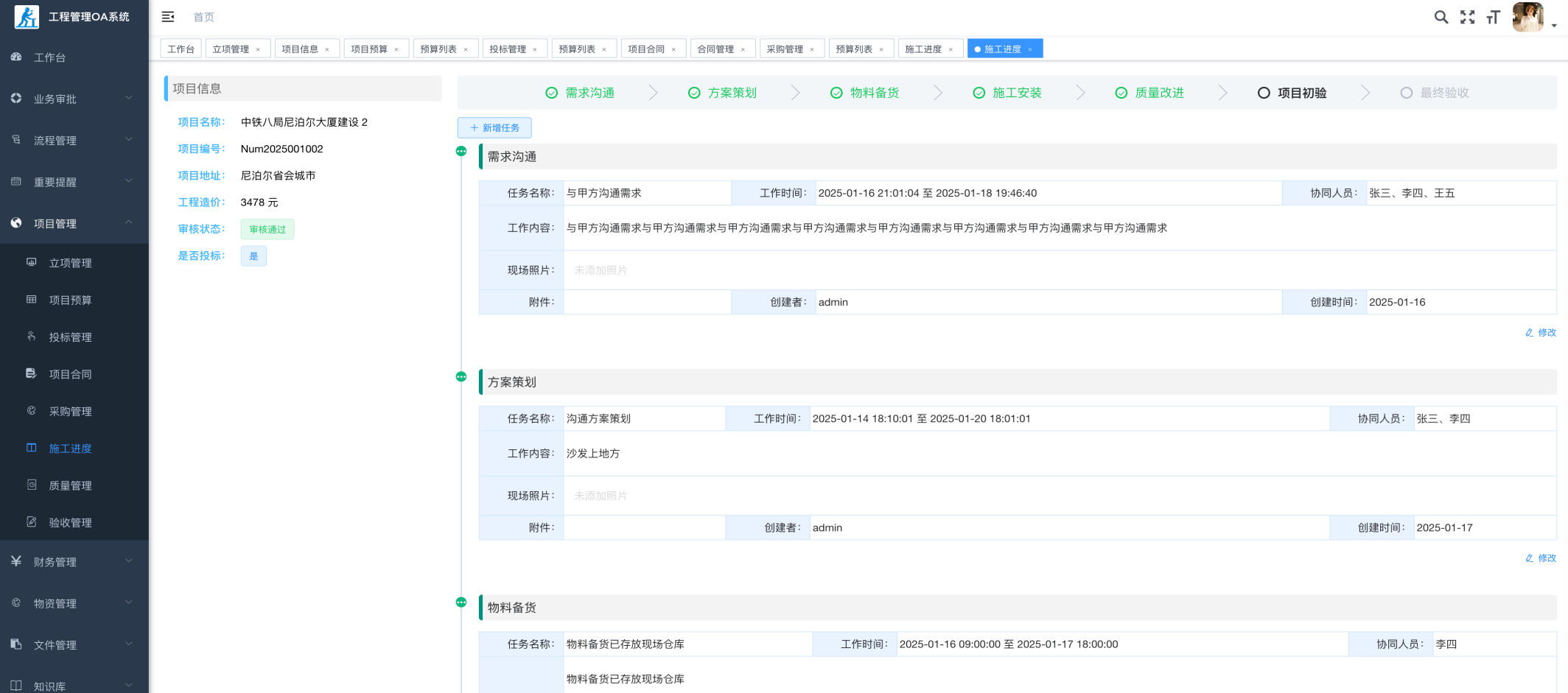
Task: Open 验收管理 in sidebar
Action: click(x=70, y=523)
